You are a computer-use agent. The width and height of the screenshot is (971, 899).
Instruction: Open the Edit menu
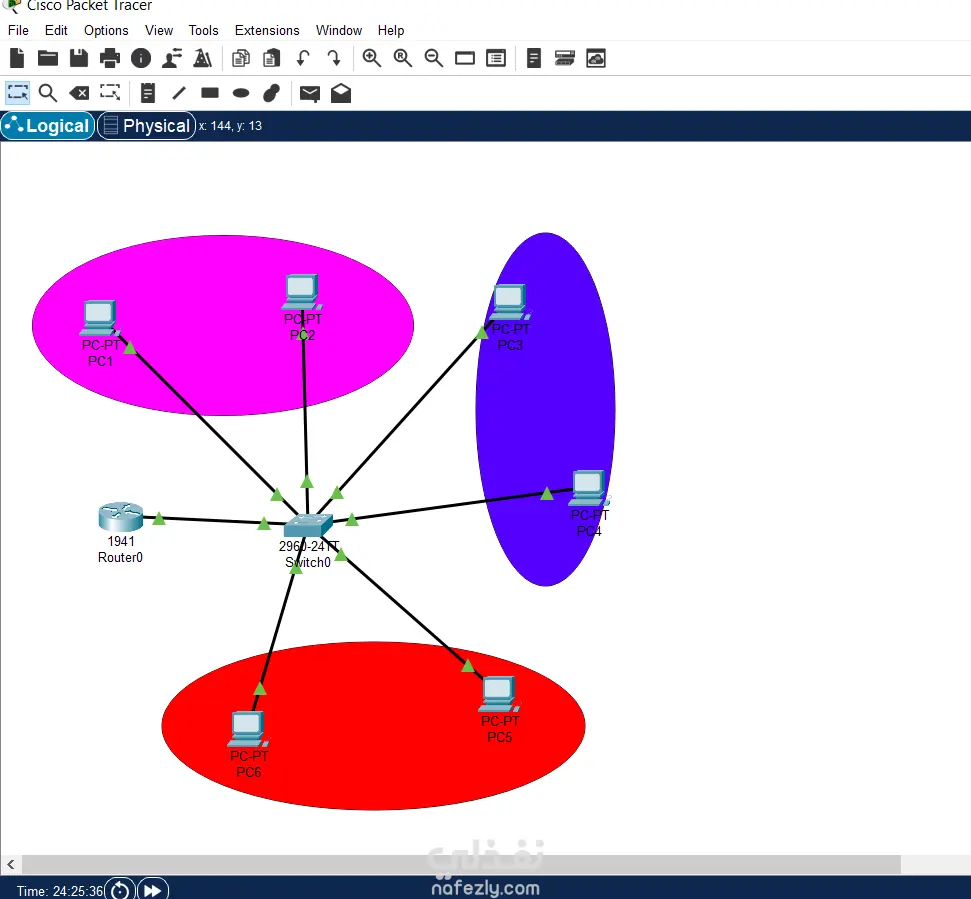pyautogui.click(x=56, y=30)
